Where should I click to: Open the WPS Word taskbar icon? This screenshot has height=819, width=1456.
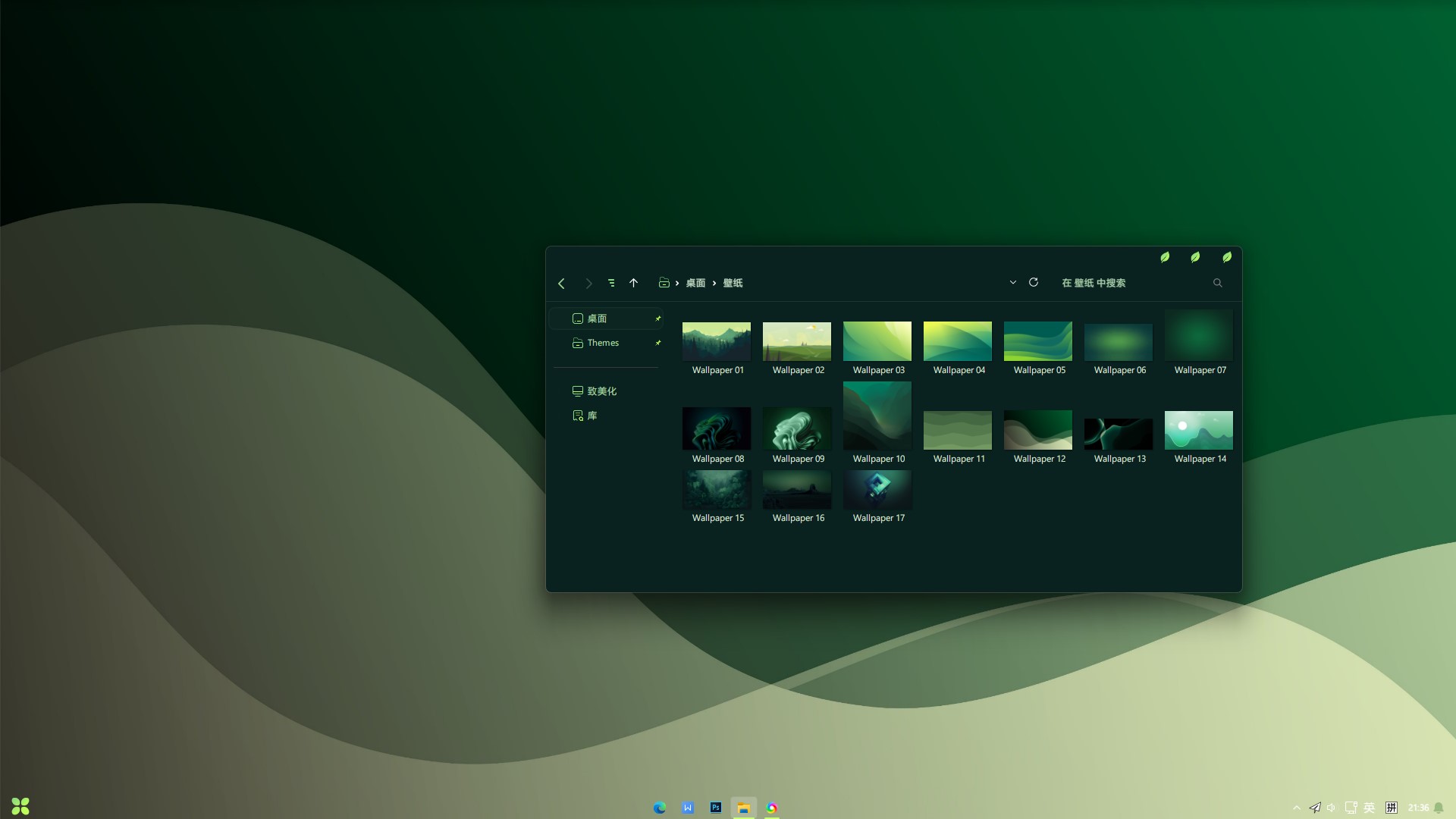688,808
